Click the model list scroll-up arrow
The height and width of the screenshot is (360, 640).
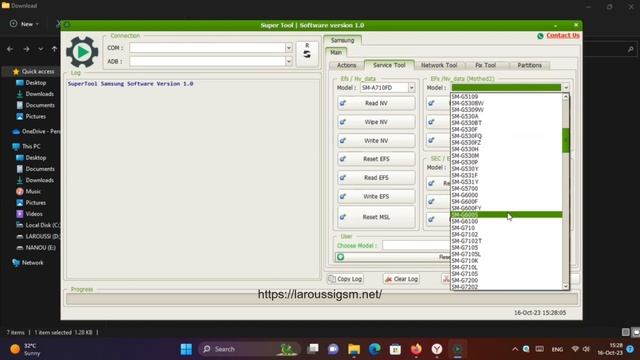(566, 97)
